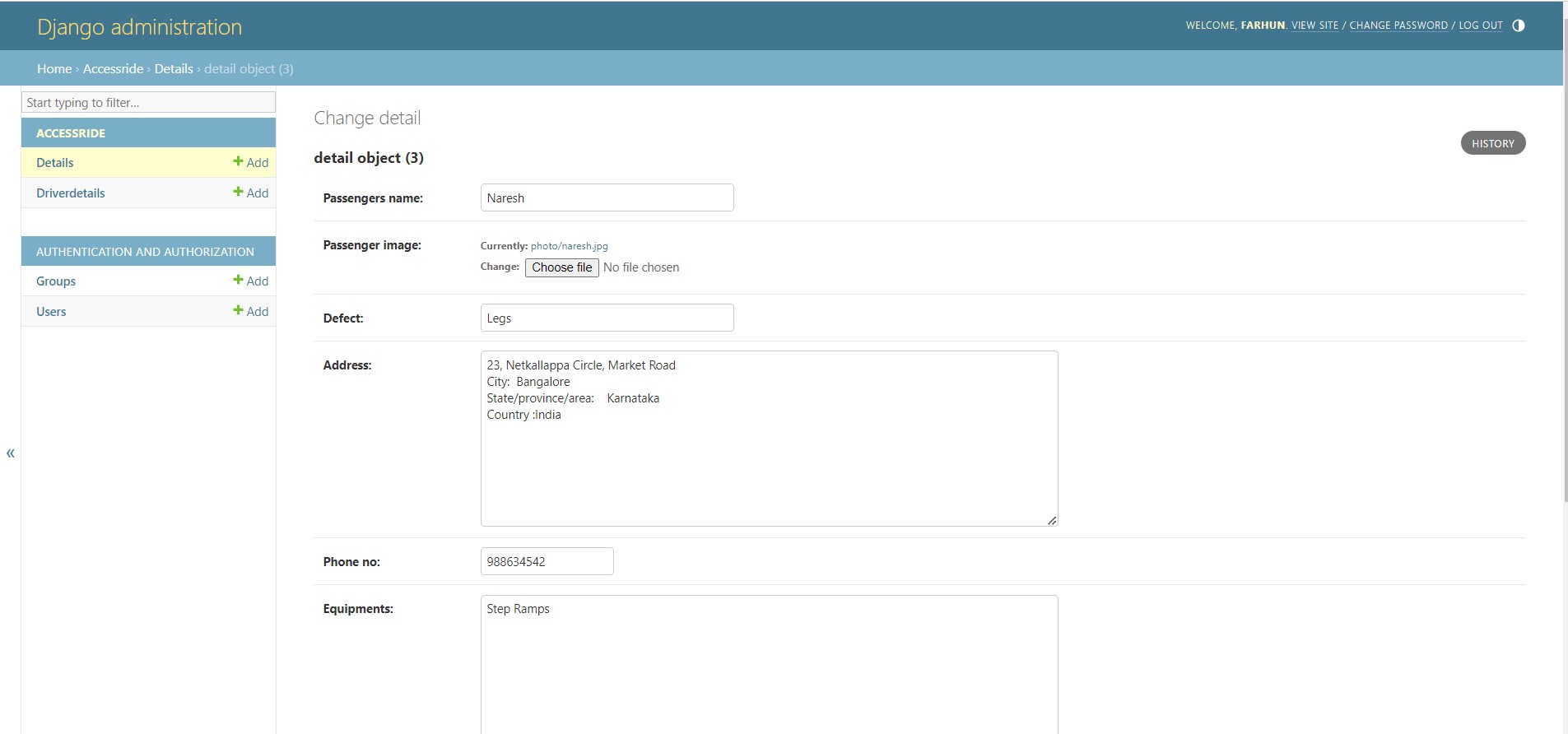Go to Home breadcrumb

[x=54, y=68]
